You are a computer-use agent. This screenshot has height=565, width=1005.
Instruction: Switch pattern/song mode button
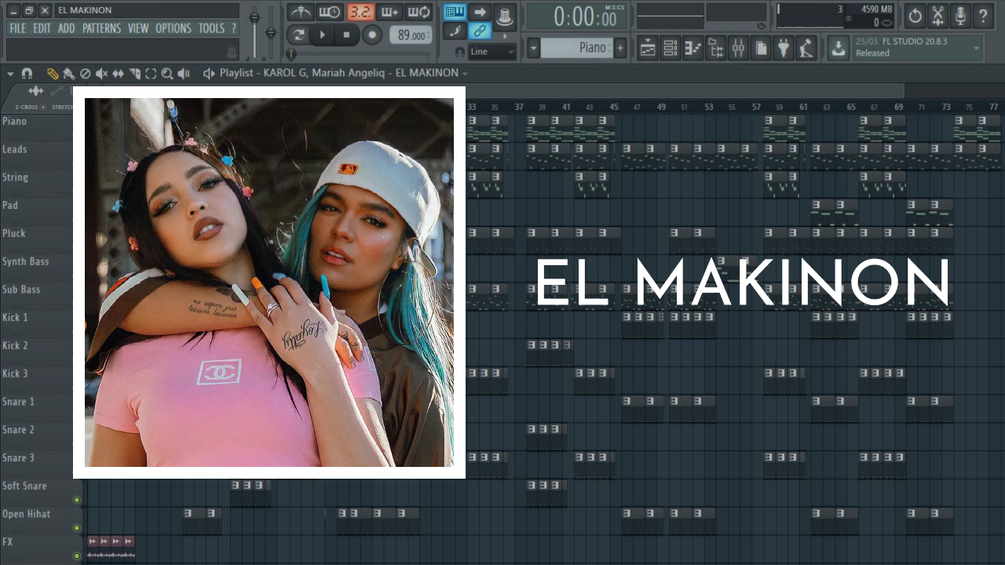pos(298,35)
